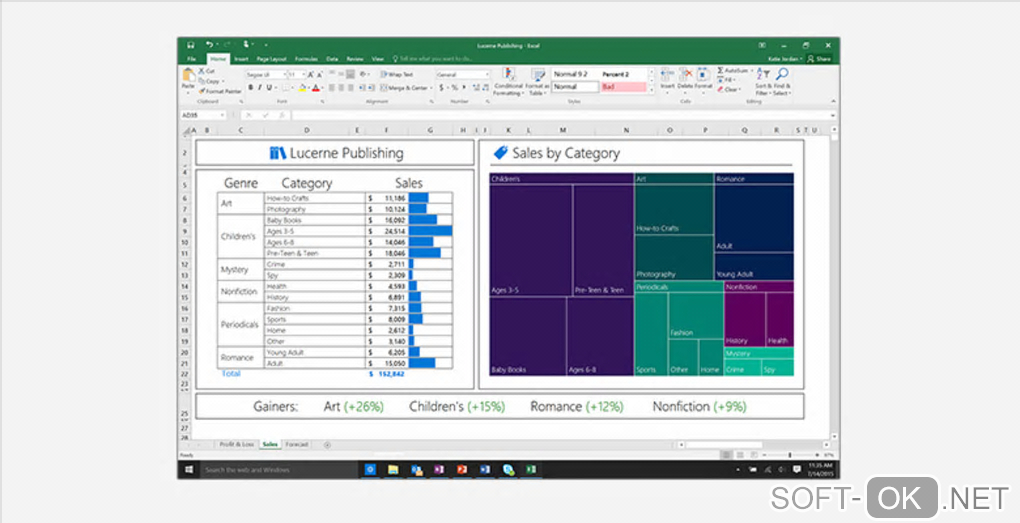1020x523 pixels.
Task: Open Format as Table
Action: [x=537, y=82]
